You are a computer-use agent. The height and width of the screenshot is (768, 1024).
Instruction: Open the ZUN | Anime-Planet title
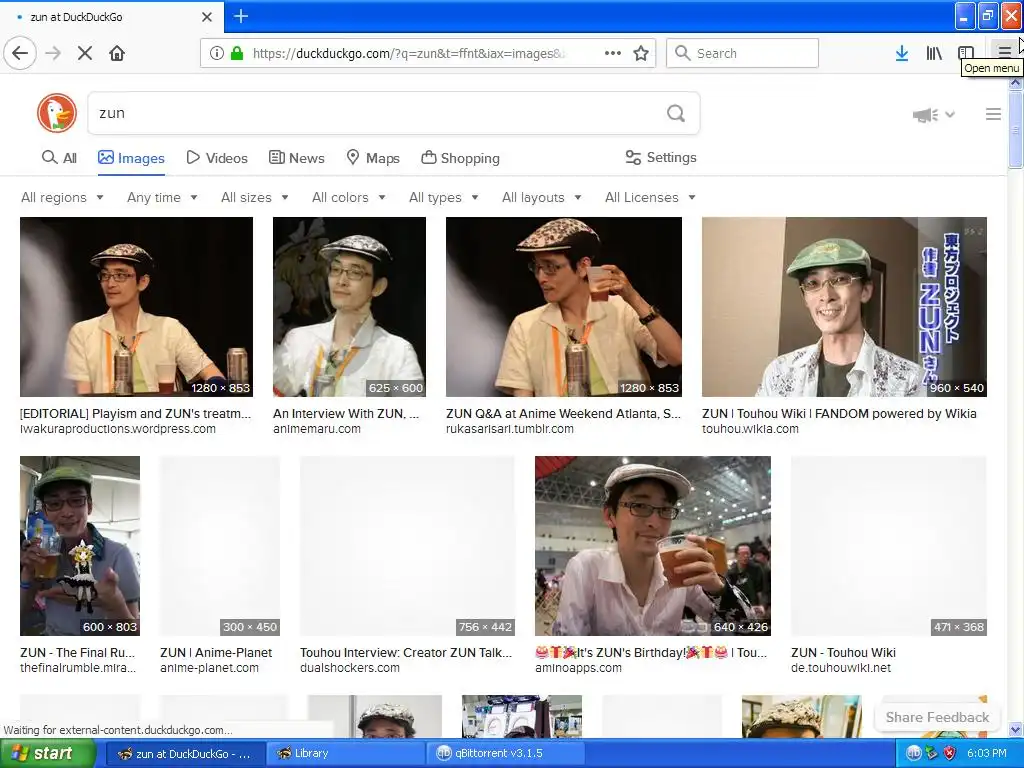point(216,652)
